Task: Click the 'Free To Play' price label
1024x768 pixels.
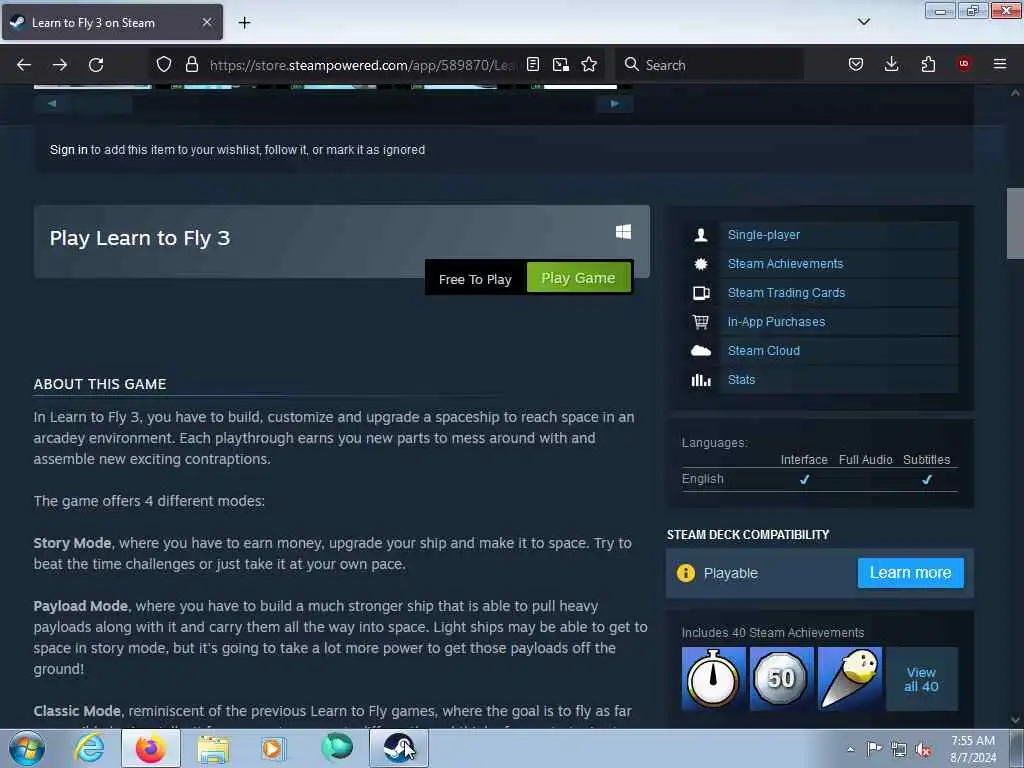Action: (475, 279)
